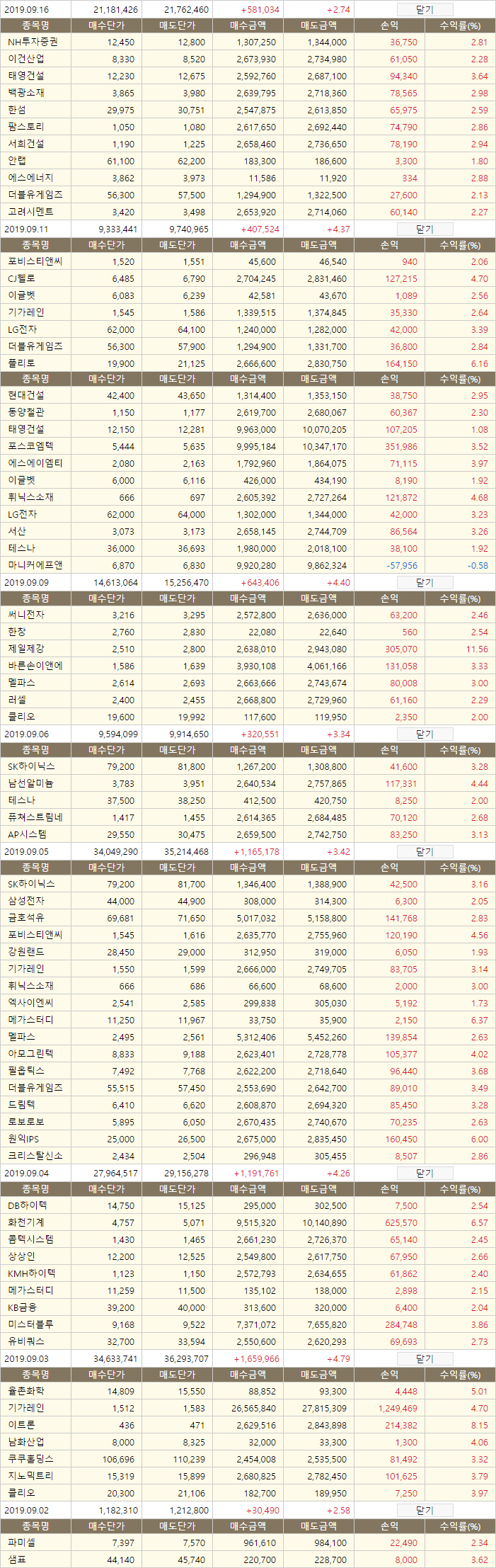Select the 금호석유 row name

click(x=26, y=918)
